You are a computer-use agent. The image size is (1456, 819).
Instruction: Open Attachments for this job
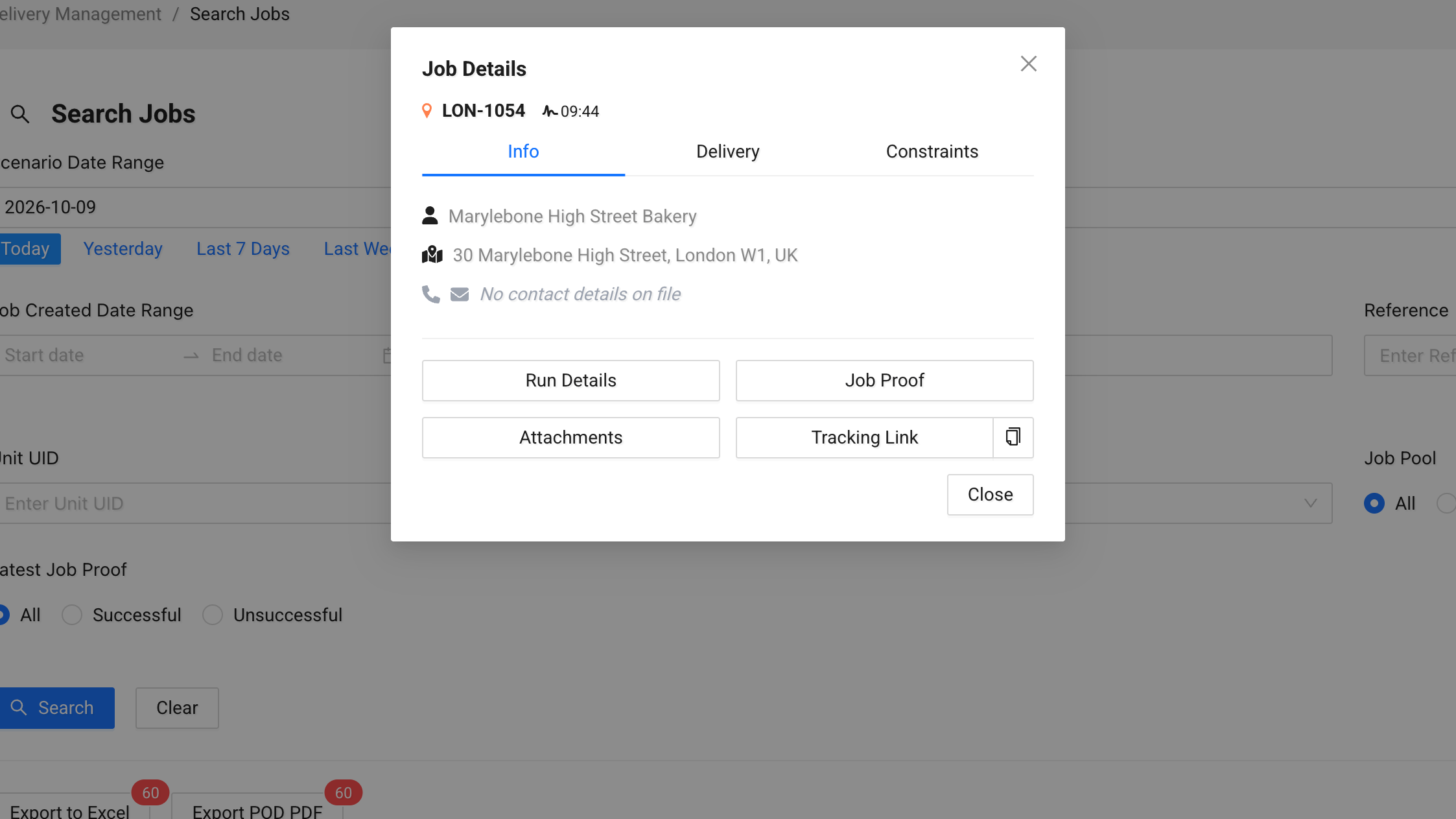pos(570,438)
